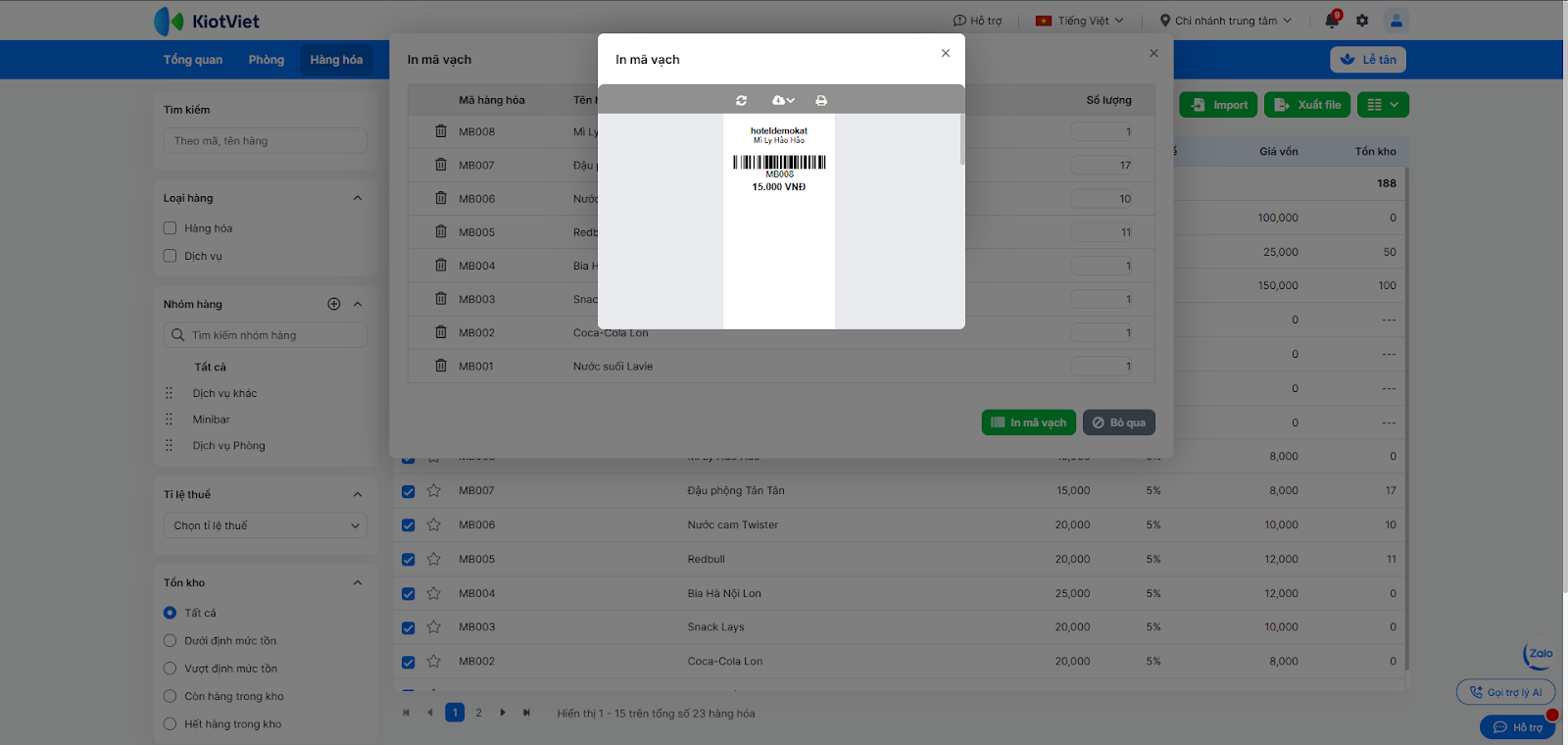Click the Bỏ qua button
This screenshot has height=745, width=1568.
coord(1119,422)
